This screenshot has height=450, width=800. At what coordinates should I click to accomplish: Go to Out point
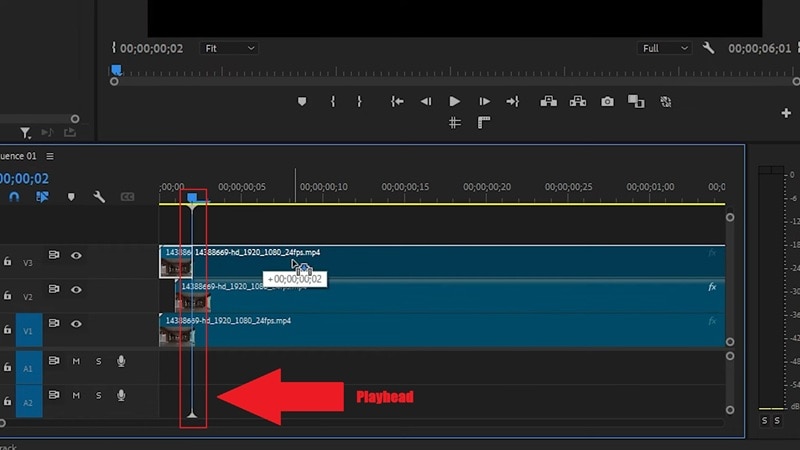coord(513,102)
